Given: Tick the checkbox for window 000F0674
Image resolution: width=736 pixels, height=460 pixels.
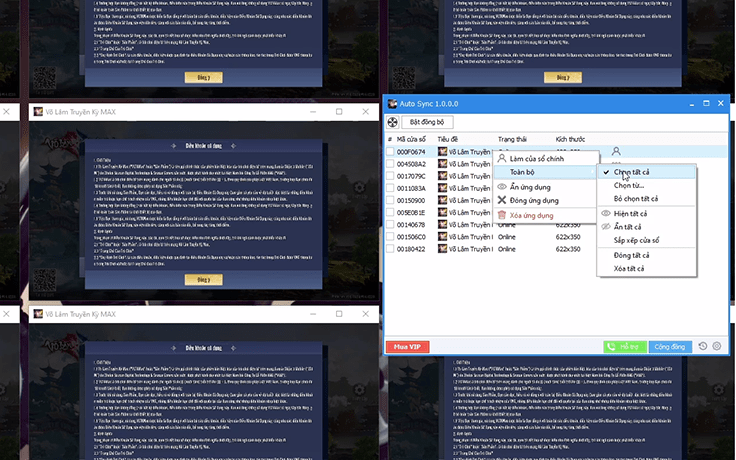Looking at the screenshot, I should [390, 151].
